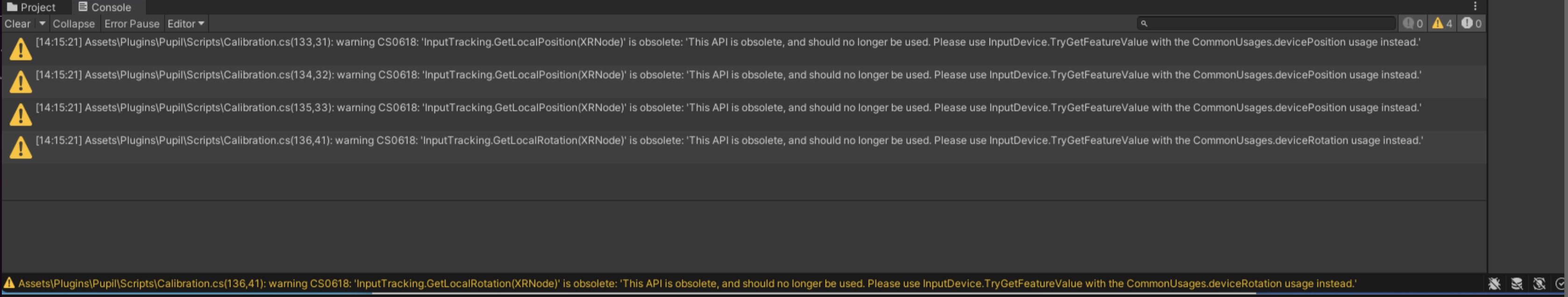
Task: Open the Clear options dropdown arrow
Action: [x=42, y=24]
